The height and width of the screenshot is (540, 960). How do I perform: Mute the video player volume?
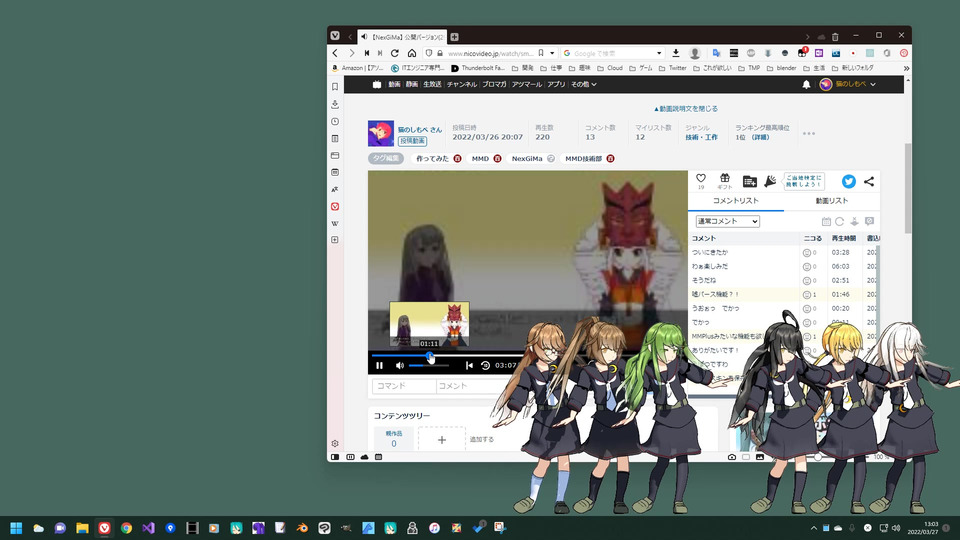(x=400, y=366)
